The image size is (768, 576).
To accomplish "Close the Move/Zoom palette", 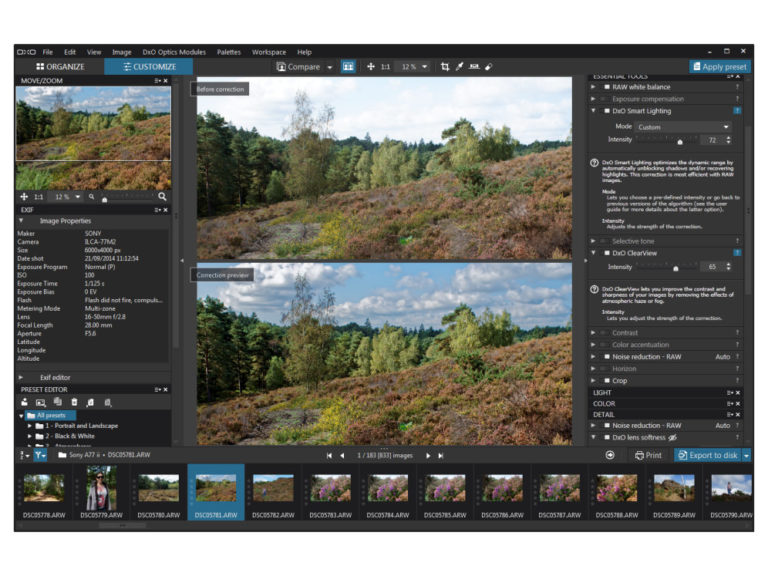I will 166,81.
